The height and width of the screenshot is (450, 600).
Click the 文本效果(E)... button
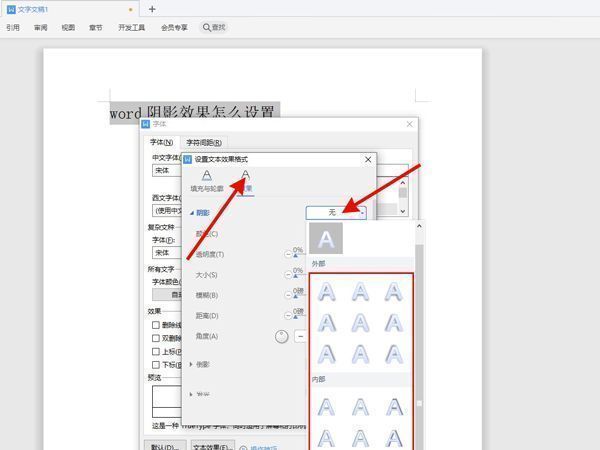pyautogui.click(x=213, y=446)
